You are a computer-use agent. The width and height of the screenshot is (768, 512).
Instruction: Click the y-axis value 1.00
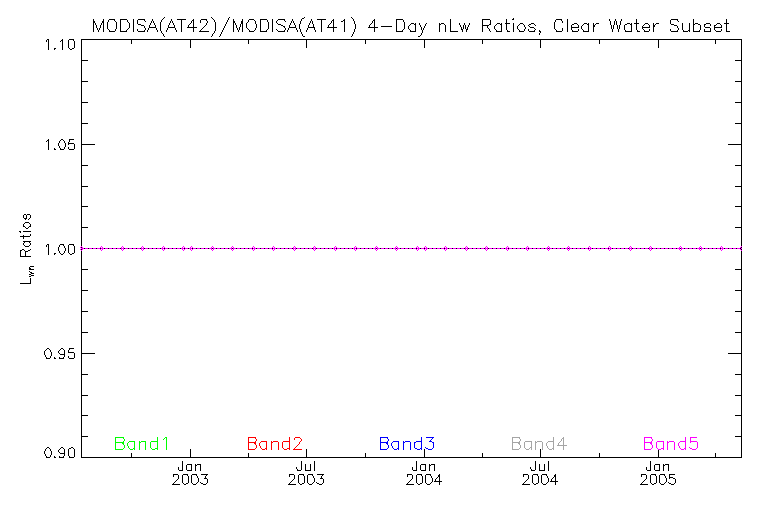click(x=60, y=249)
